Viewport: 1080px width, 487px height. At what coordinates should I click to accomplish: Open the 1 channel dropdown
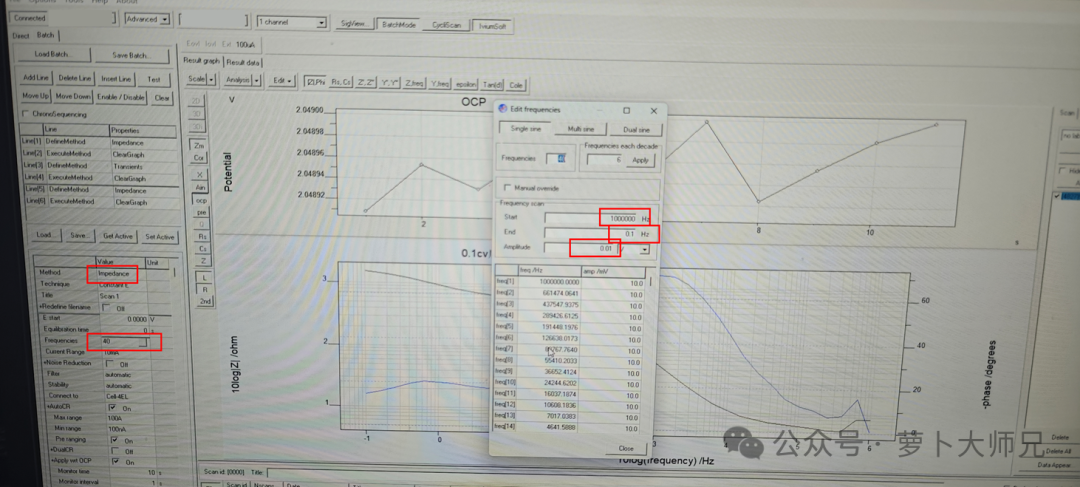[x=321, y=23]
